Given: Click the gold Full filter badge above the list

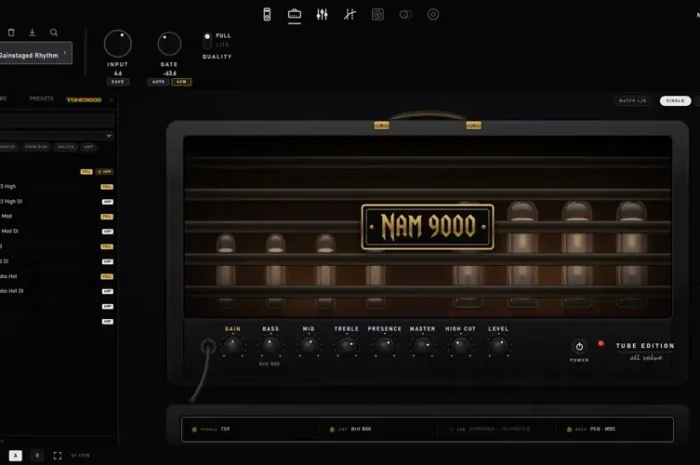Looking at the screenshot, I should (86, 172).
